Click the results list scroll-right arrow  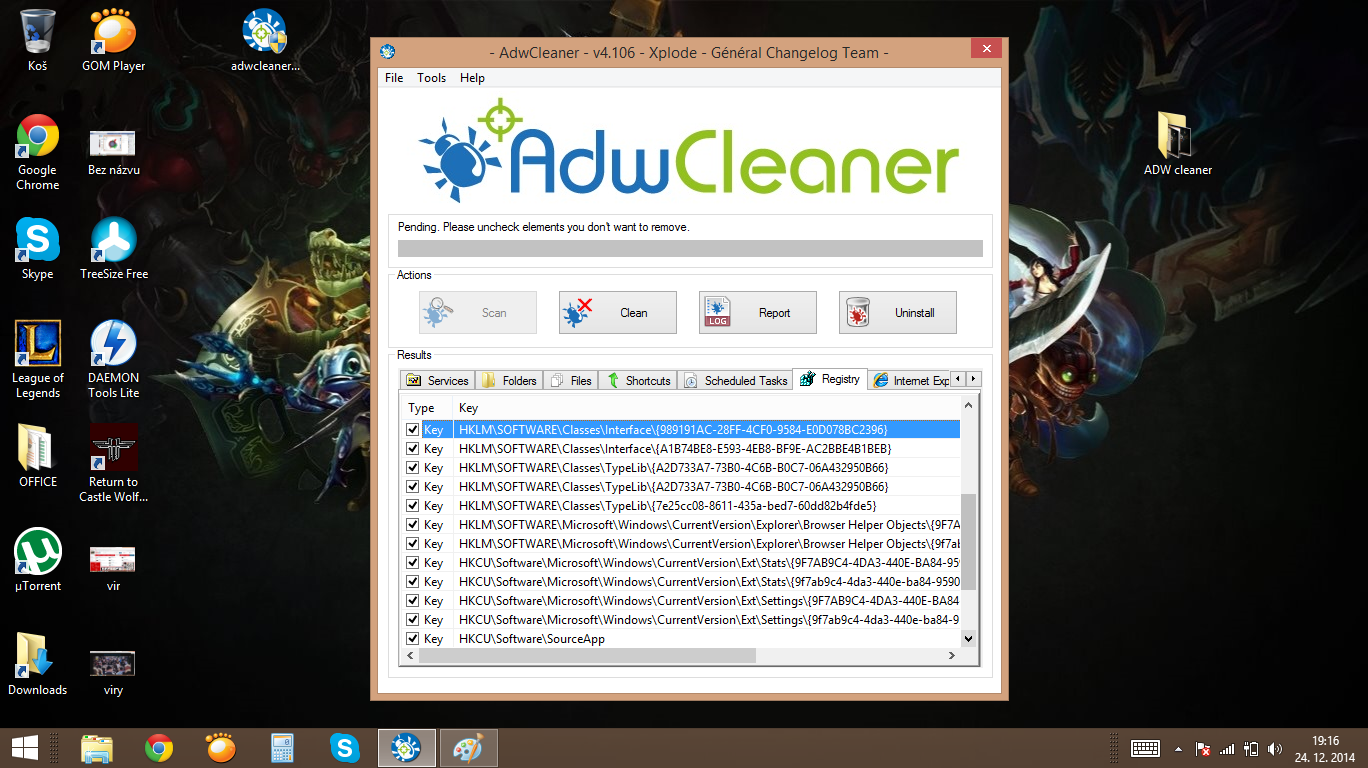(x=951, y=656)
